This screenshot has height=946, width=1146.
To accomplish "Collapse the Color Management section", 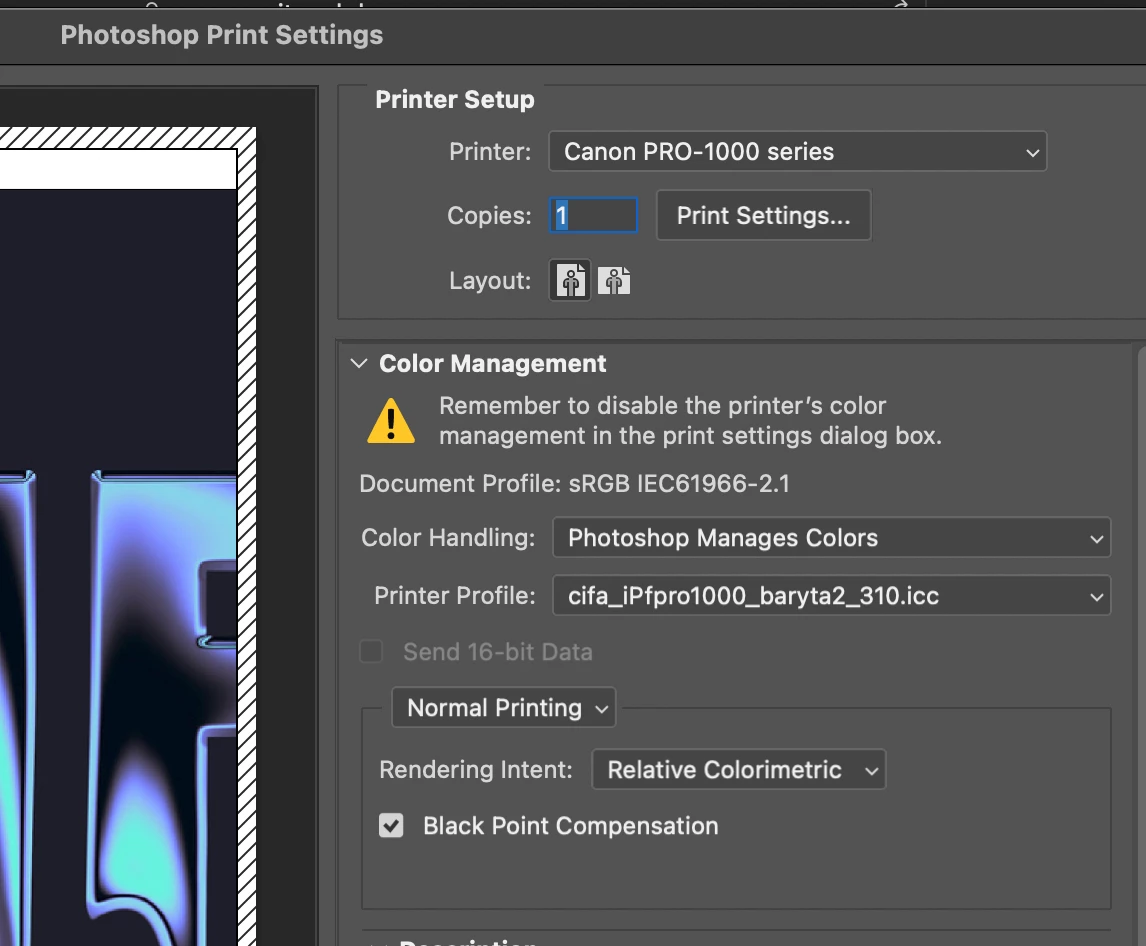I will 359,363.
